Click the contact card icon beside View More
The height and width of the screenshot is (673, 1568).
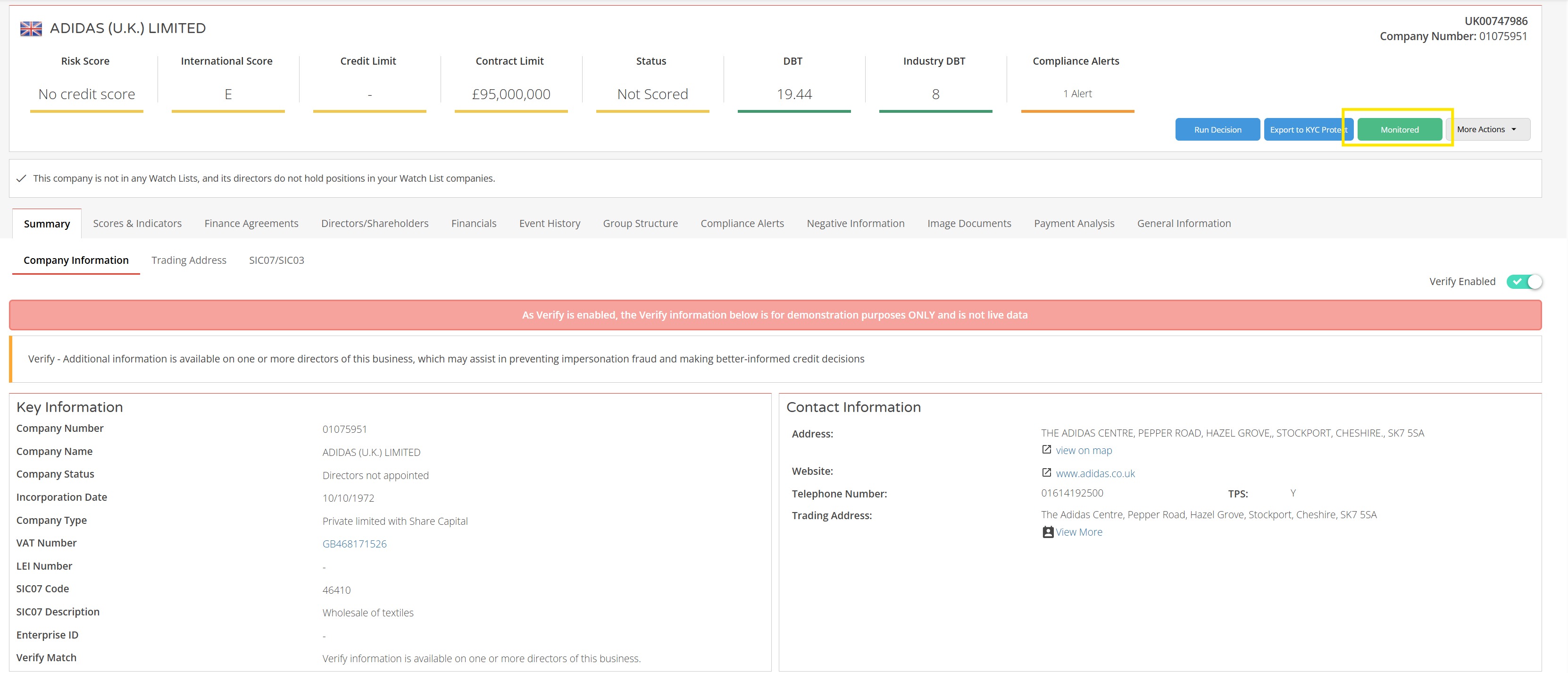tap(1048, 532)
